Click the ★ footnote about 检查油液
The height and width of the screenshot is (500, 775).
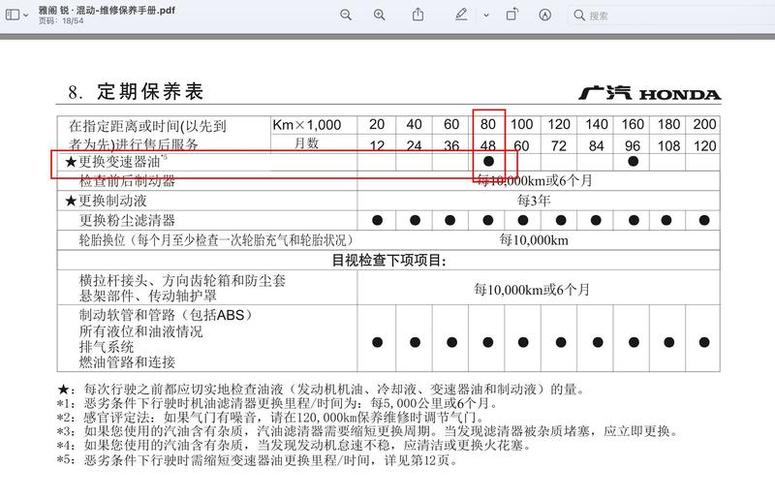click(x=321, y=389)
